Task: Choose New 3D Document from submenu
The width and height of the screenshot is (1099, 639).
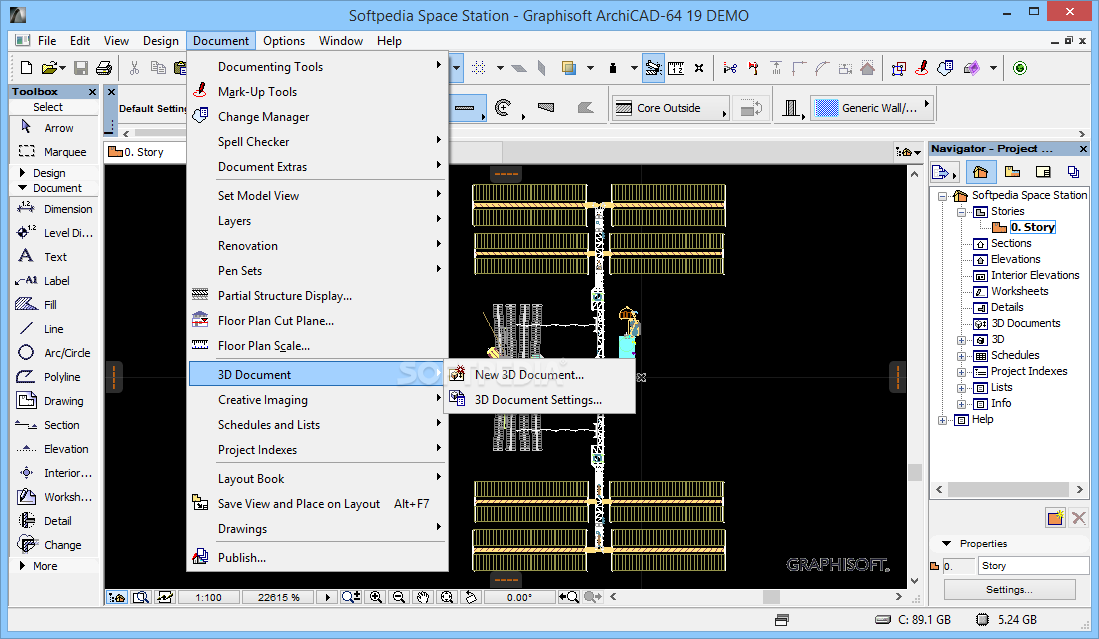Action: tap(540, 375)
